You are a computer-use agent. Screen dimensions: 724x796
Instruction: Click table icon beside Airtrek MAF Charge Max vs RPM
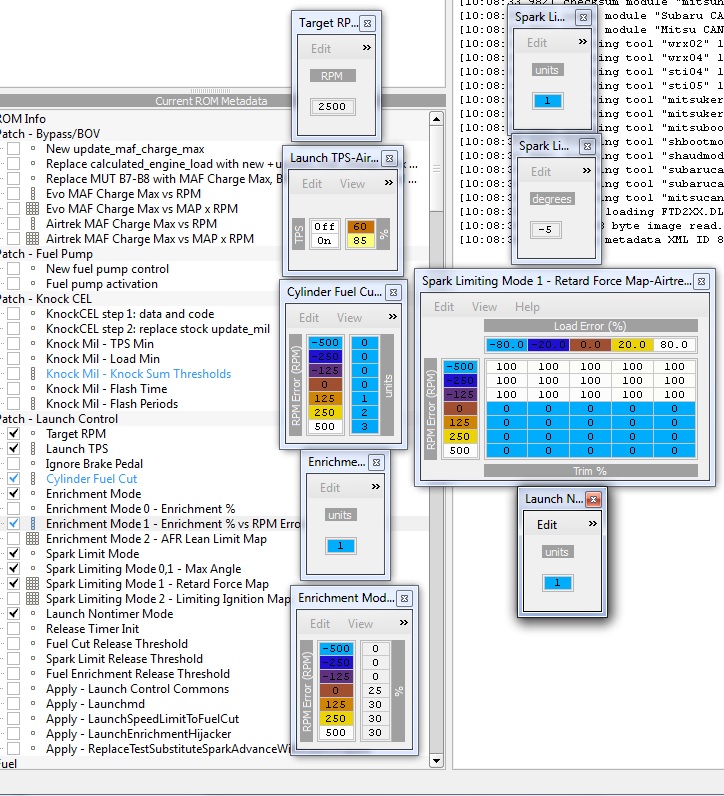[x=32, y=224]
